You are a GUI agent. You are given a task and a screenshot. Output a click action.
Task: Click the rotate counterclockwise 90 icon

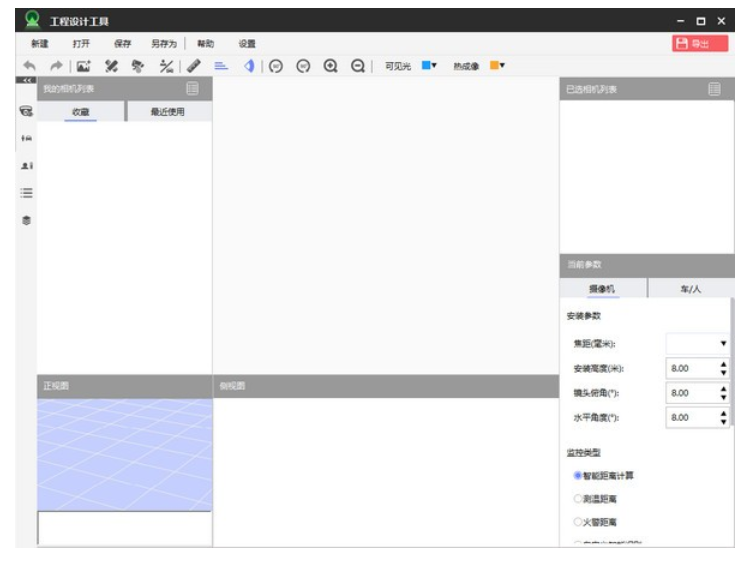pyautogui.click(x=276, y=66)
